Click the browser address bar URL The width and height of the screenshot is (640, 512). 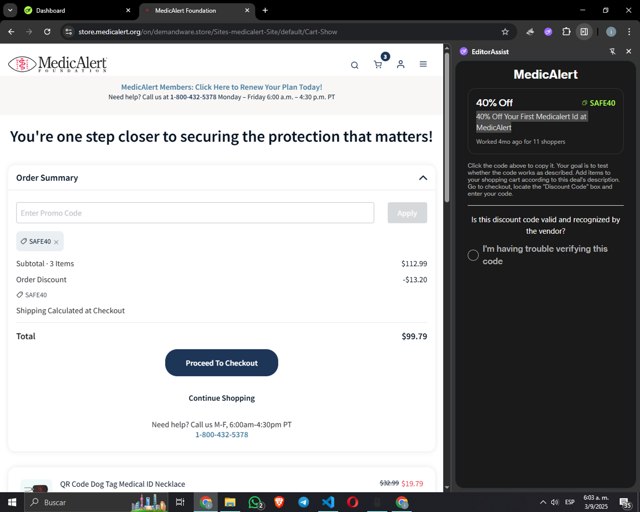pos(208,32)
